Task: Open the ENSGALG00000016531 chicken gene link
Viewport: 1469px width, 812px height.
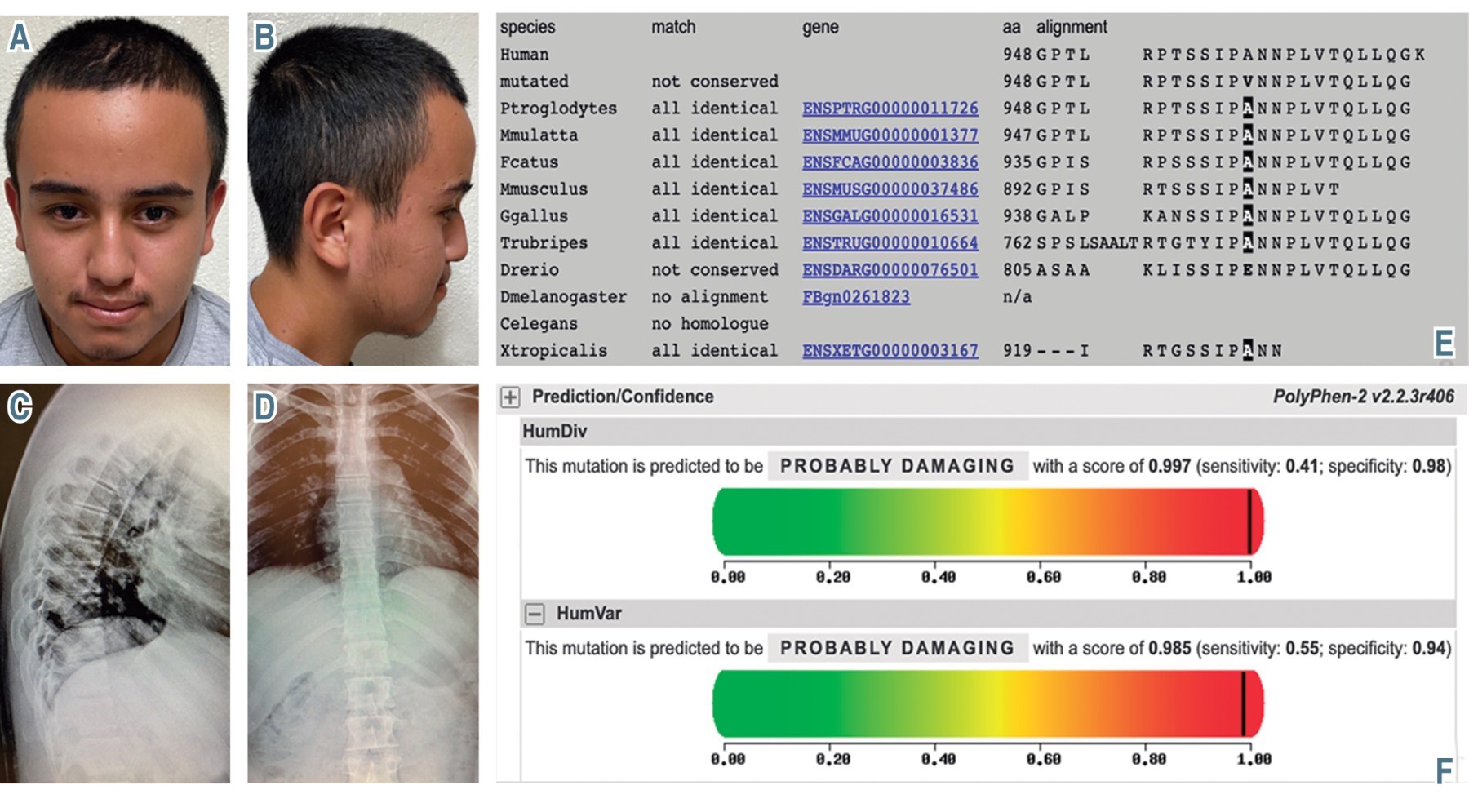Action: (x=890, y=216)
